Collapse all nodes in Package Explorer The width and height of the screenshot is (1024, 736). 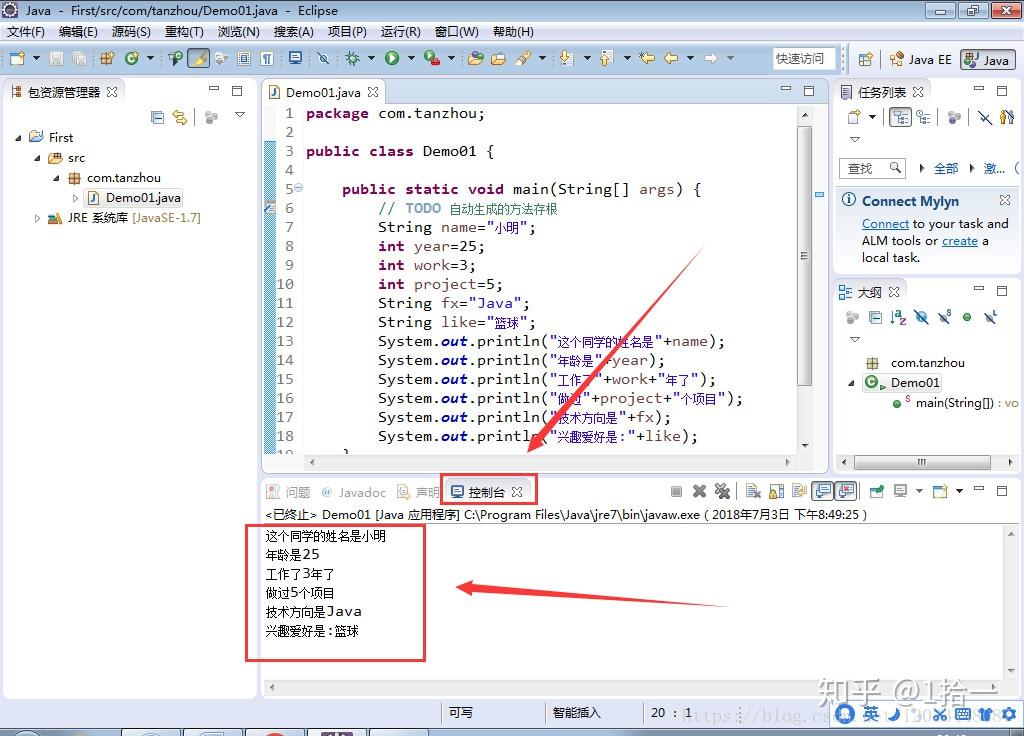(158, 115)
